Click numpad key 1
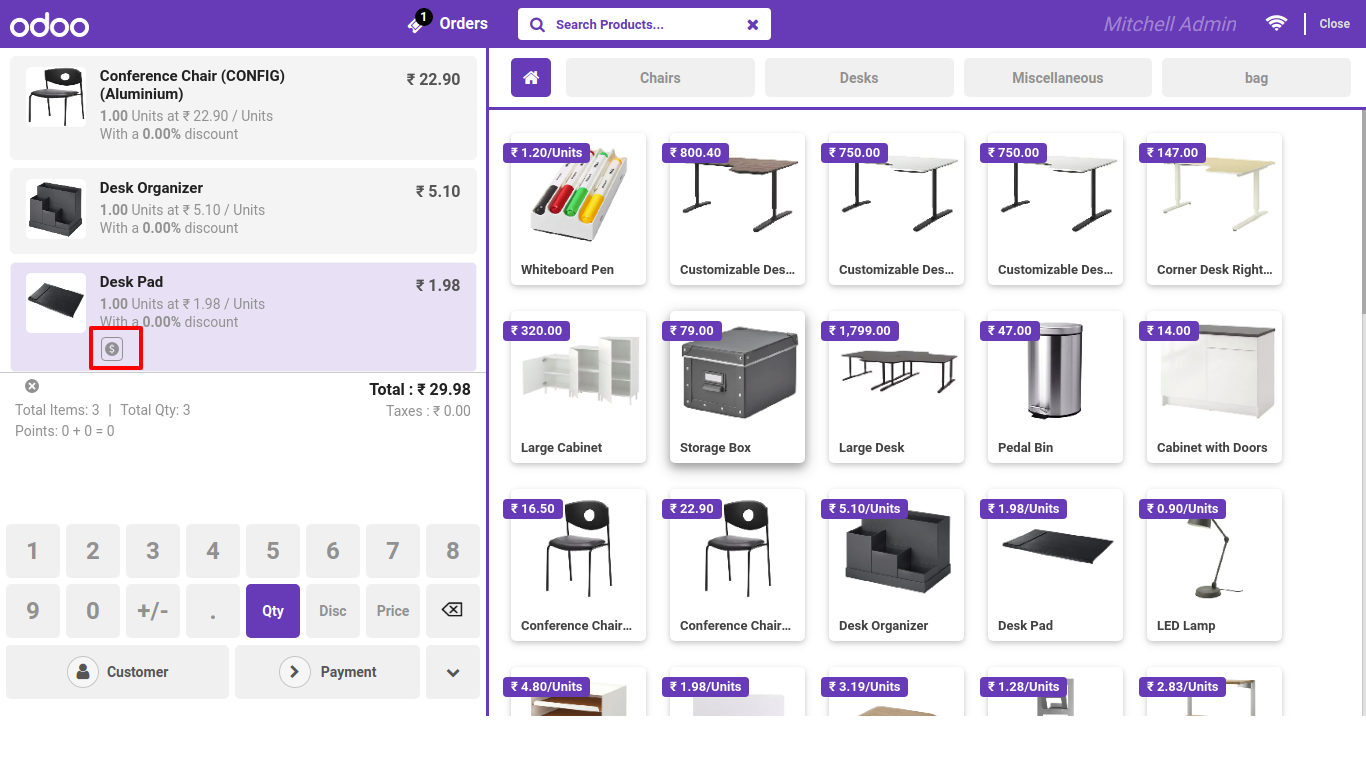Viewport: 1366px width, 768px height. click(x=33, y=550)
